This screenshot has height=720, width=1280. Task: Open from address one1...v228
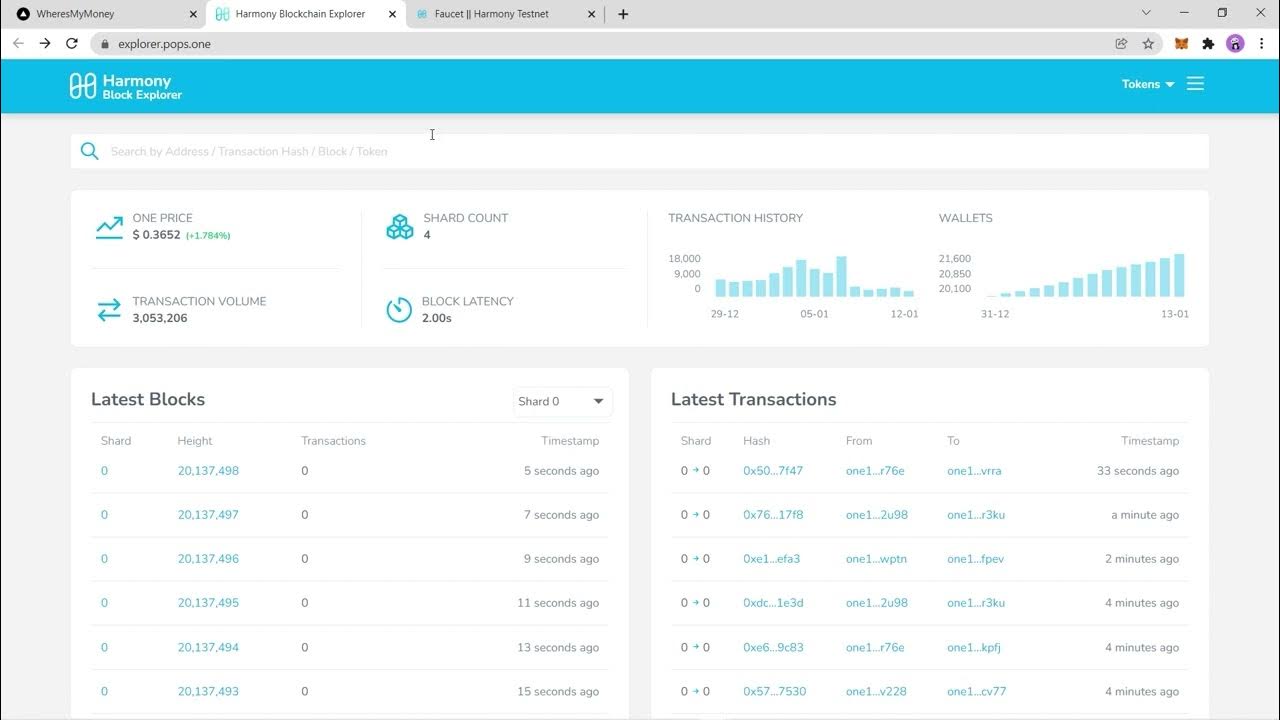click(876, 691)
